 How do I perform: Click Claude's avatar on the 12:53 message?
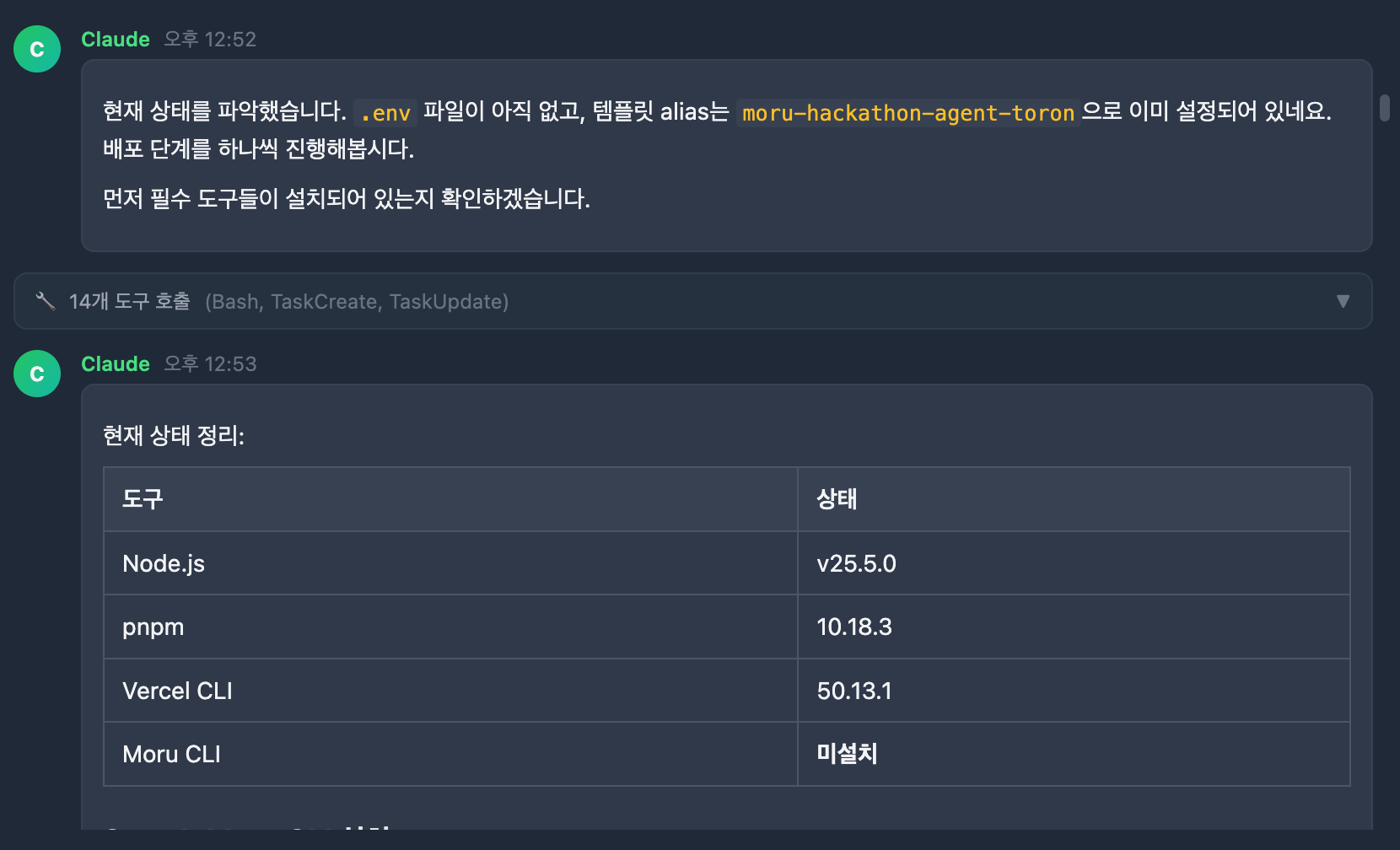[37, 374]
